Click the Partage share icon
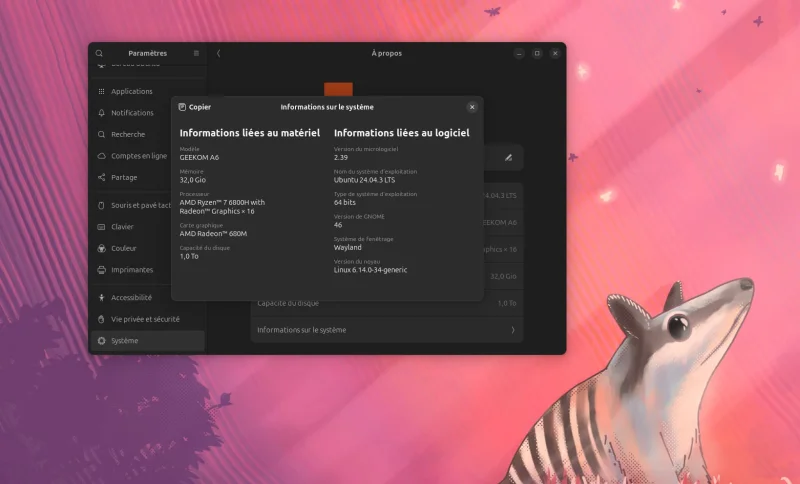 (101, 177)
